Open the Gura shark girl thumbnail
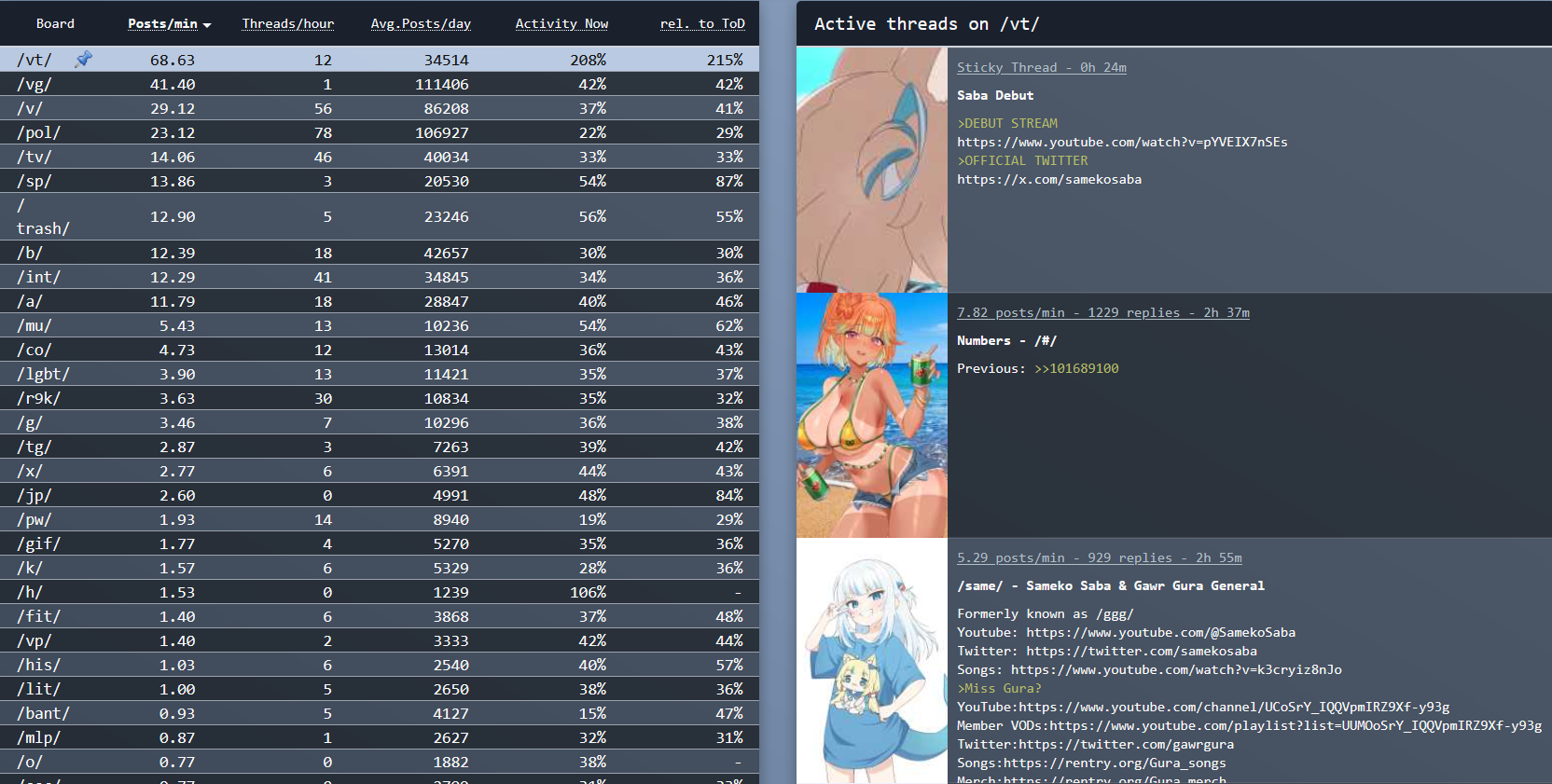1552x784 pixels. pyautogui.click(x=871, y=662)
